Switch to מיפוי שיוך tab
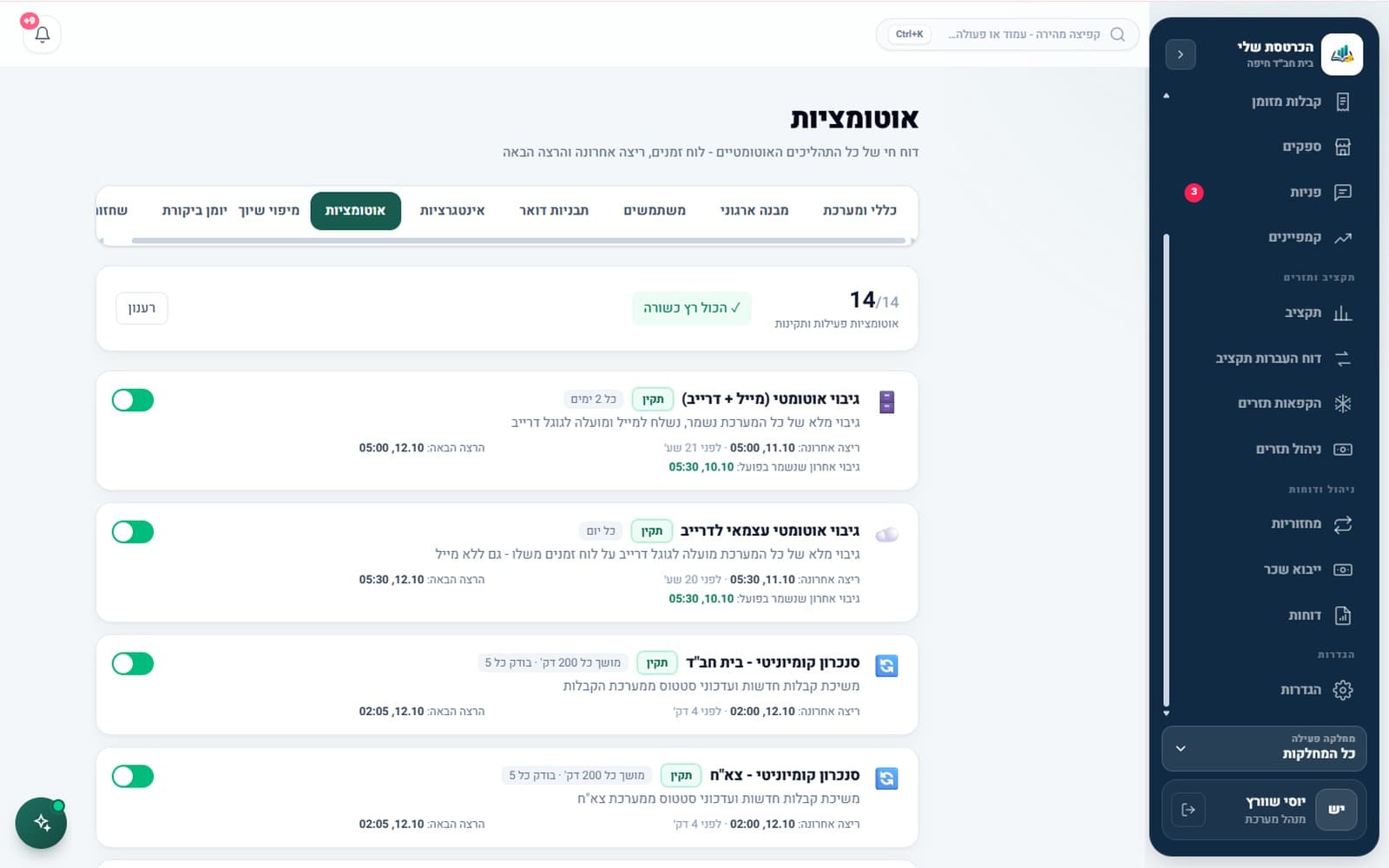 [x=269, y=210]
